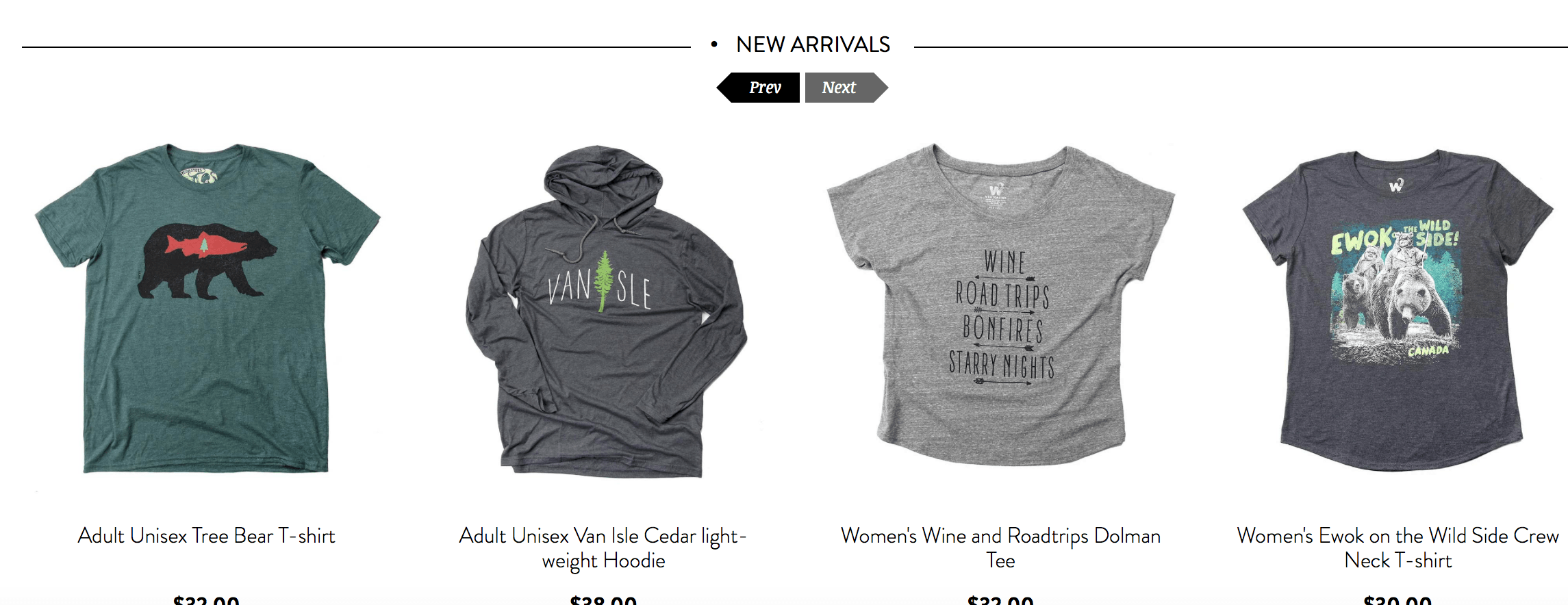Open the grey Wine Road Trips tee image

[1001, 305]
